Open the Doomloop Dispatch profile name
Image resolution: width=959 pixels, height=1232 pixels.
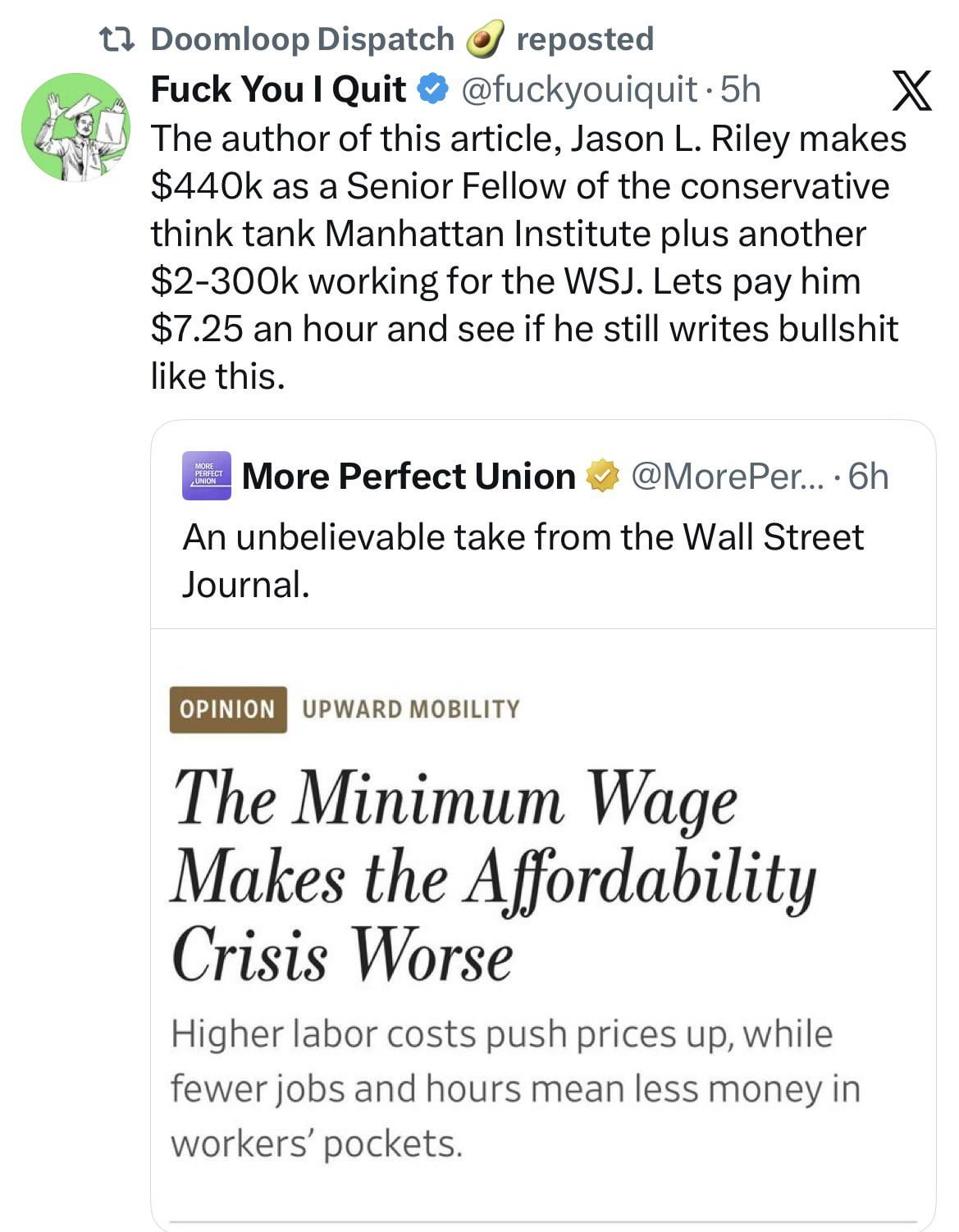pyautogui.click(x=302, y=39)
